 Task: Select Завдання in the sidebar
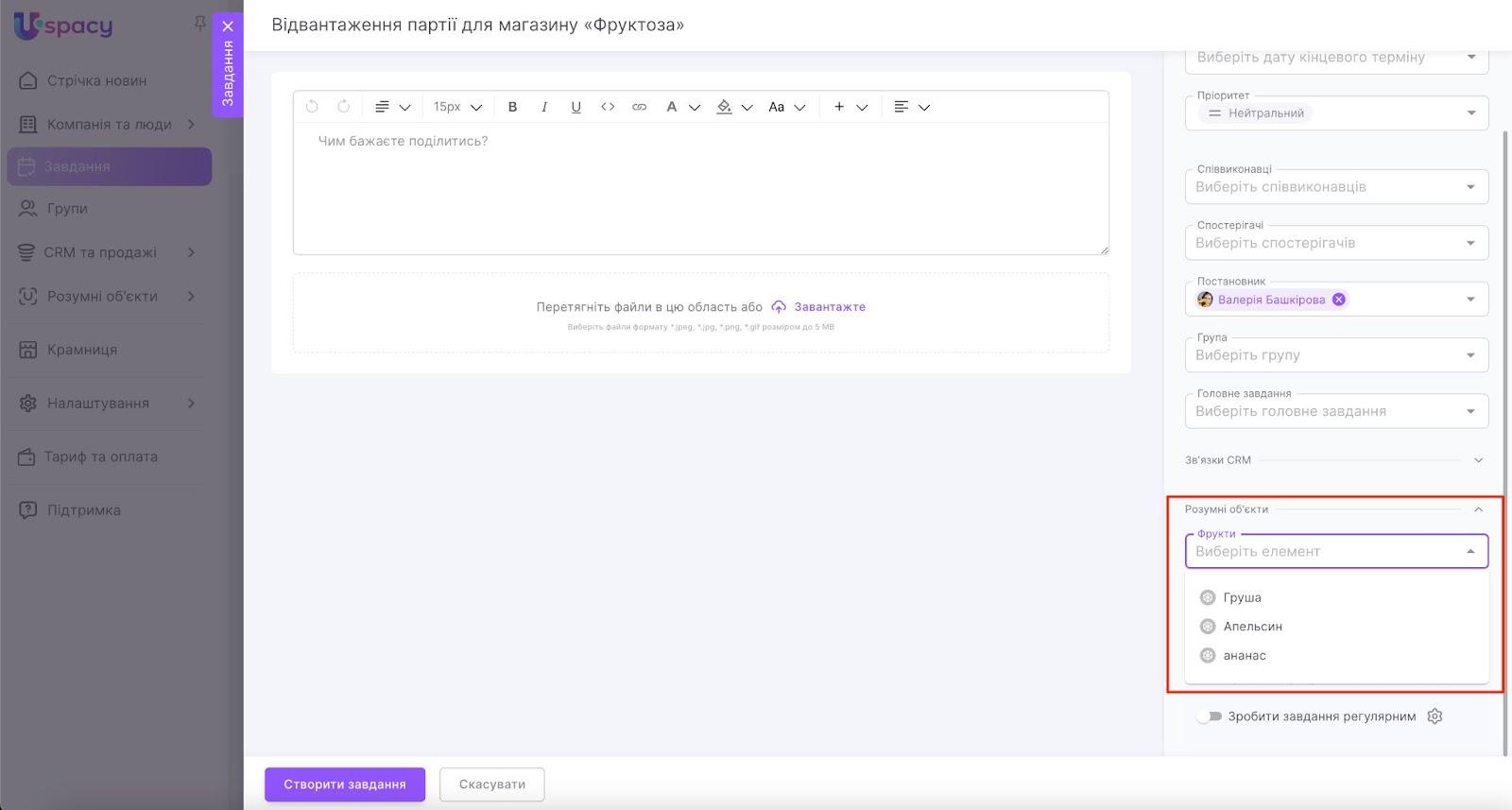coord(109,166)
